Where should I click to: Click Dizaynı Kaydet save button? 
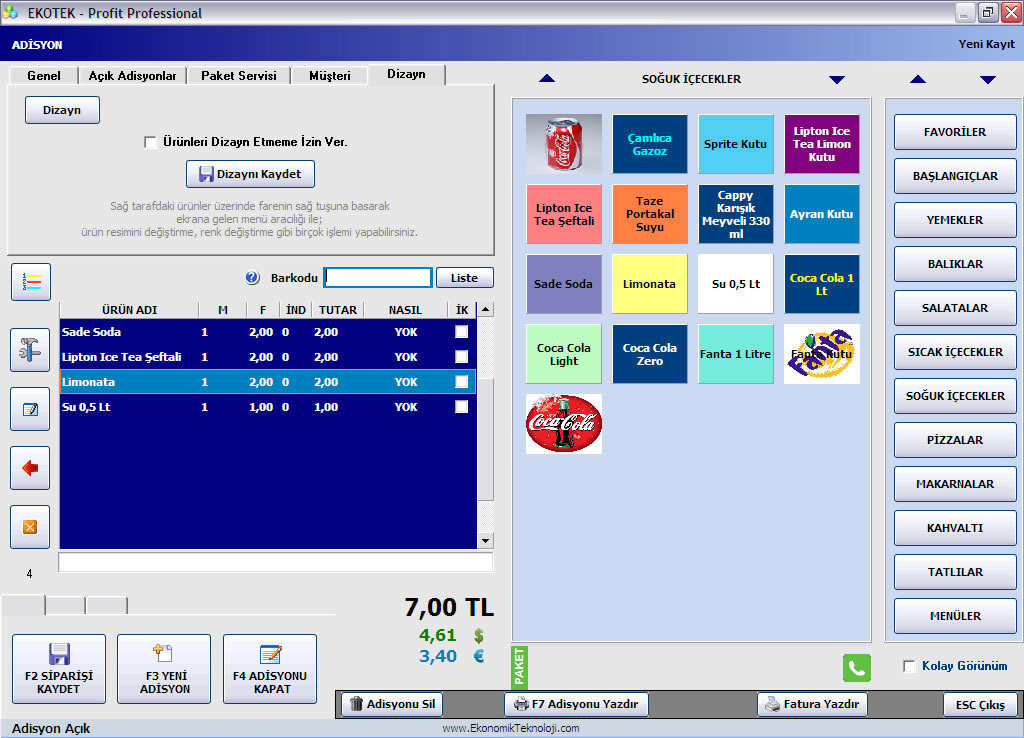250,174
